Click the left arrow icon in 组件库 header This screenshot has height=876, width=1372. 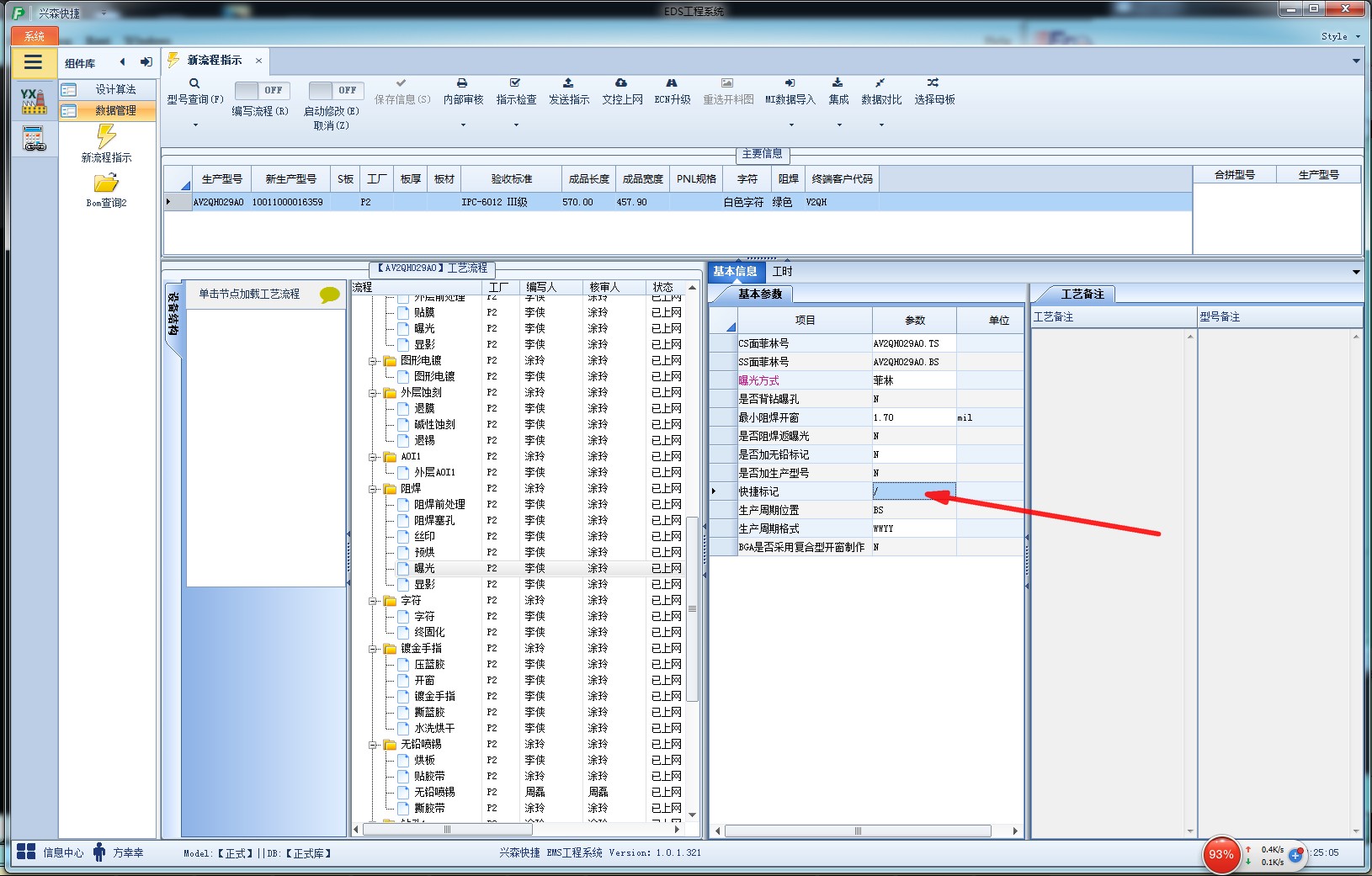[123, 62]
